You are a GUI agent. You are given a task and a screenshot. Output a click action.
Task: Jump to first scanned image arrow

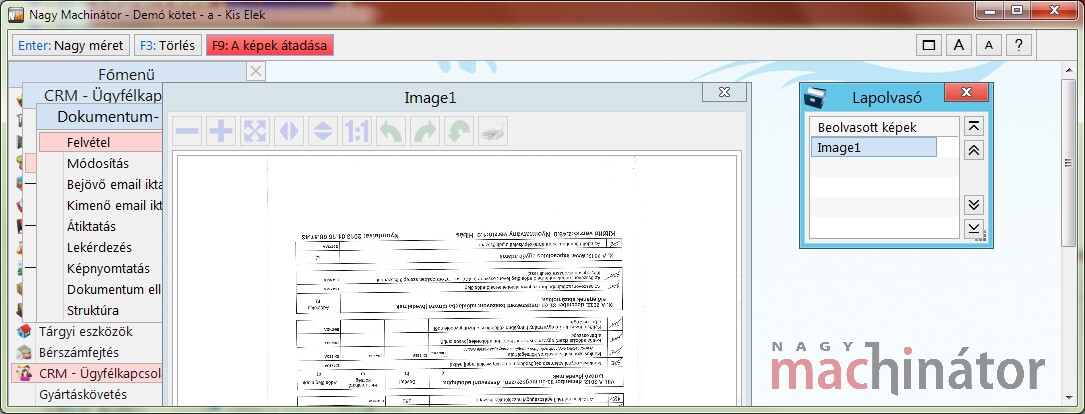coord(974,126)
